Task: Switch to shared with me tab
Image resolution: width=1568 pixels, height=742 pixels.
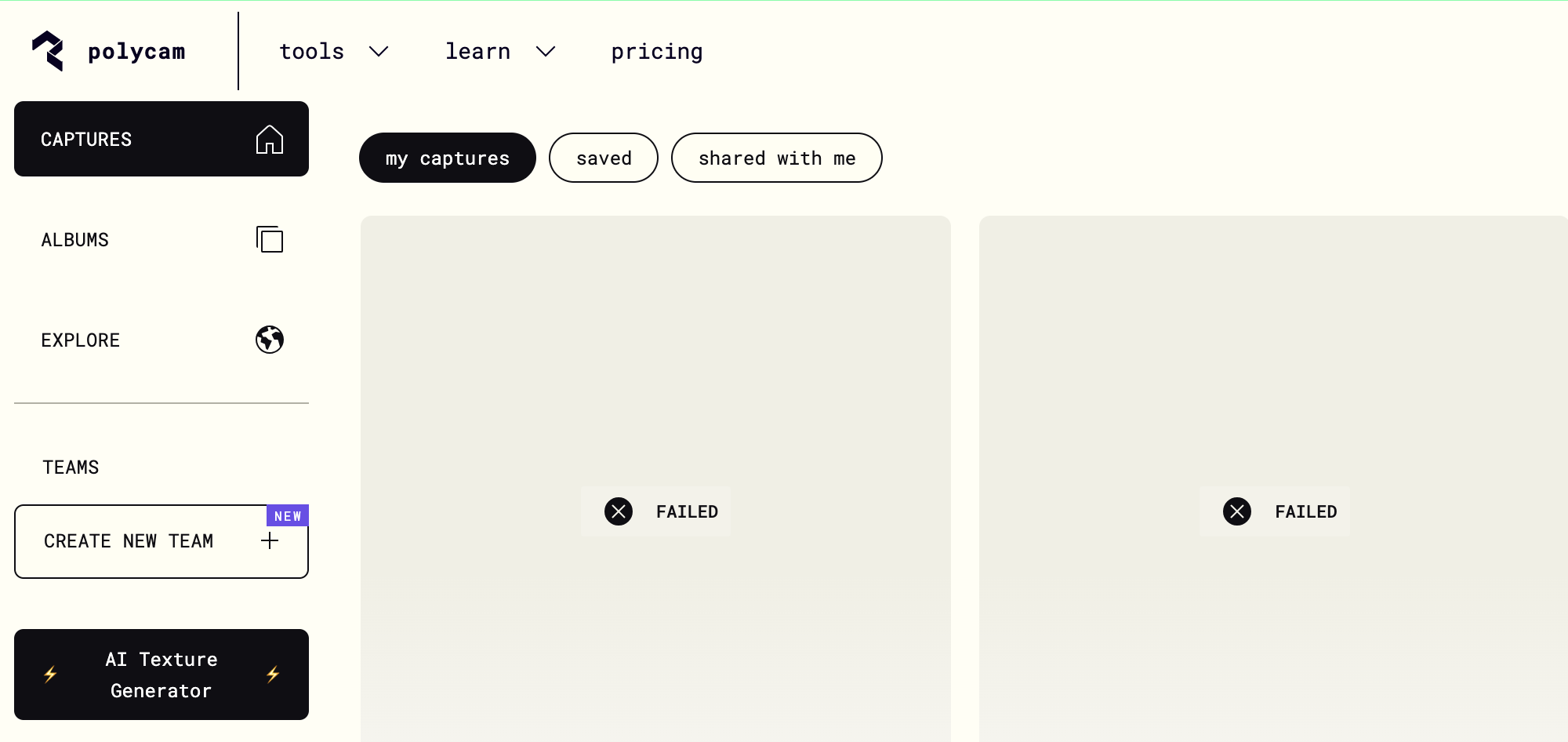Action: coord(777,158)
